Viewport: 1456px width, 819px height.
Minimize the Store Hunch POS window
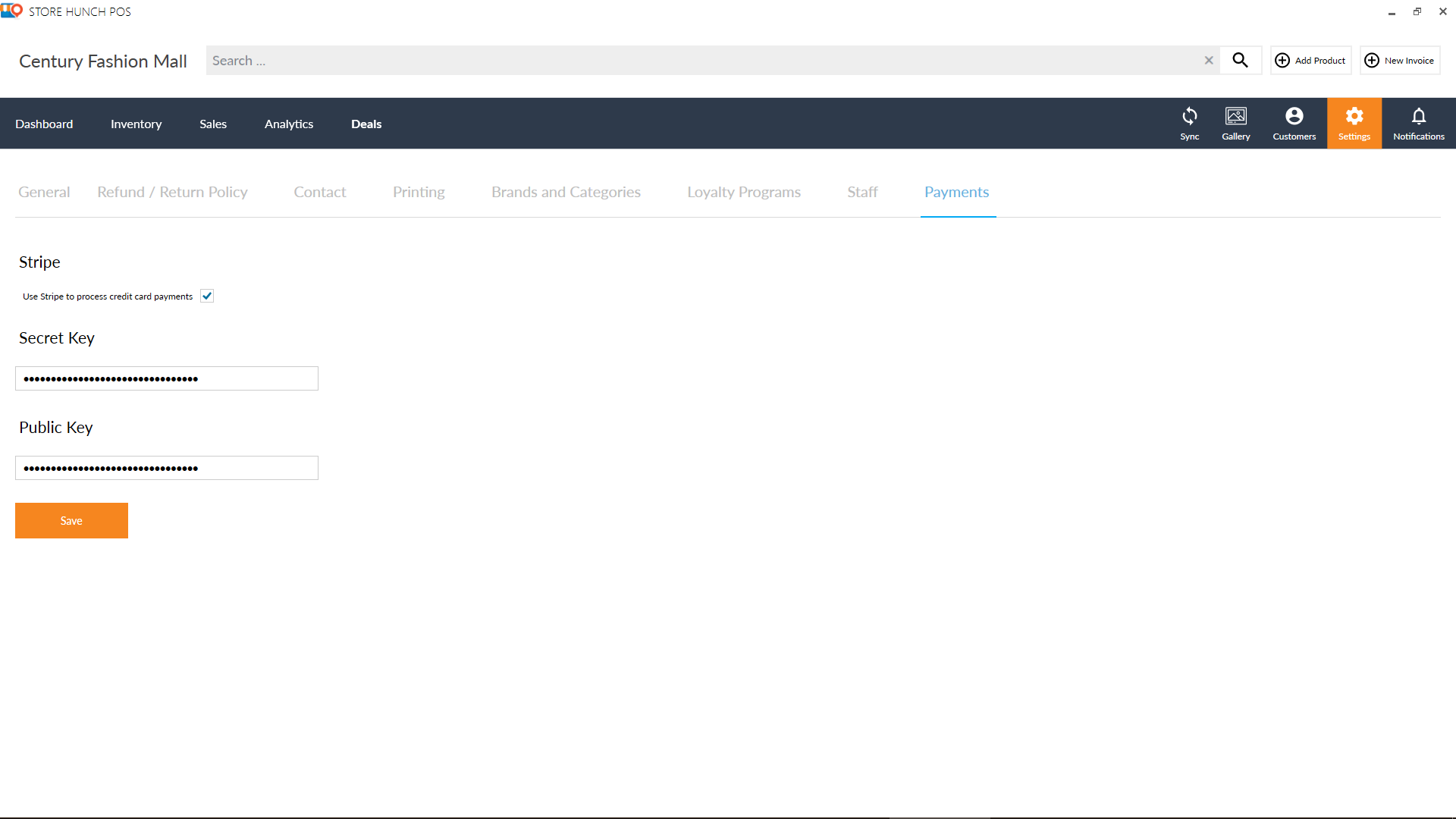coord(1392,12)
